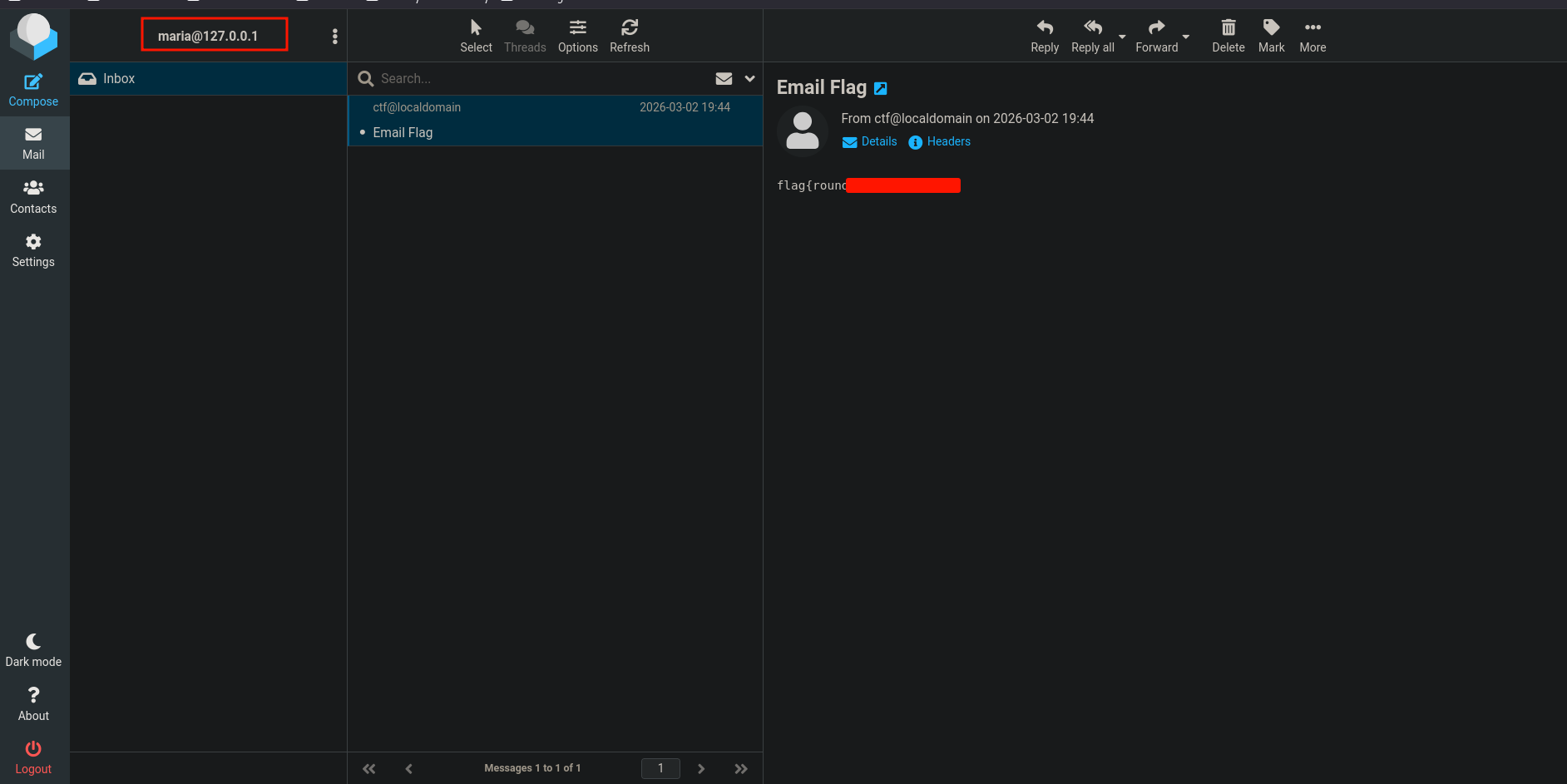Image resolution: width=1567 pixels, height=784 pixels.
Task: Open the More actions menu
Action: tap(1312, 37)
